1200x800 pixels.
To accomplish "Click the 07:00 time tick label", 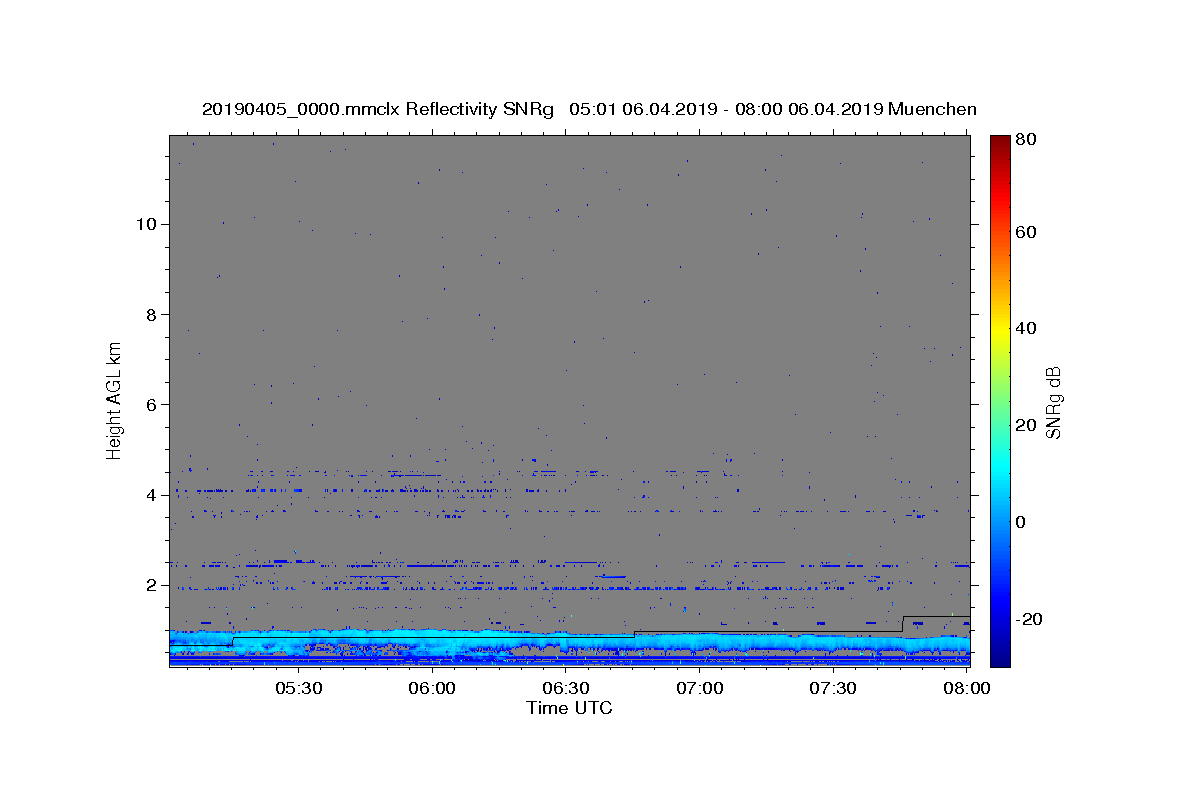I will point(700,688).
